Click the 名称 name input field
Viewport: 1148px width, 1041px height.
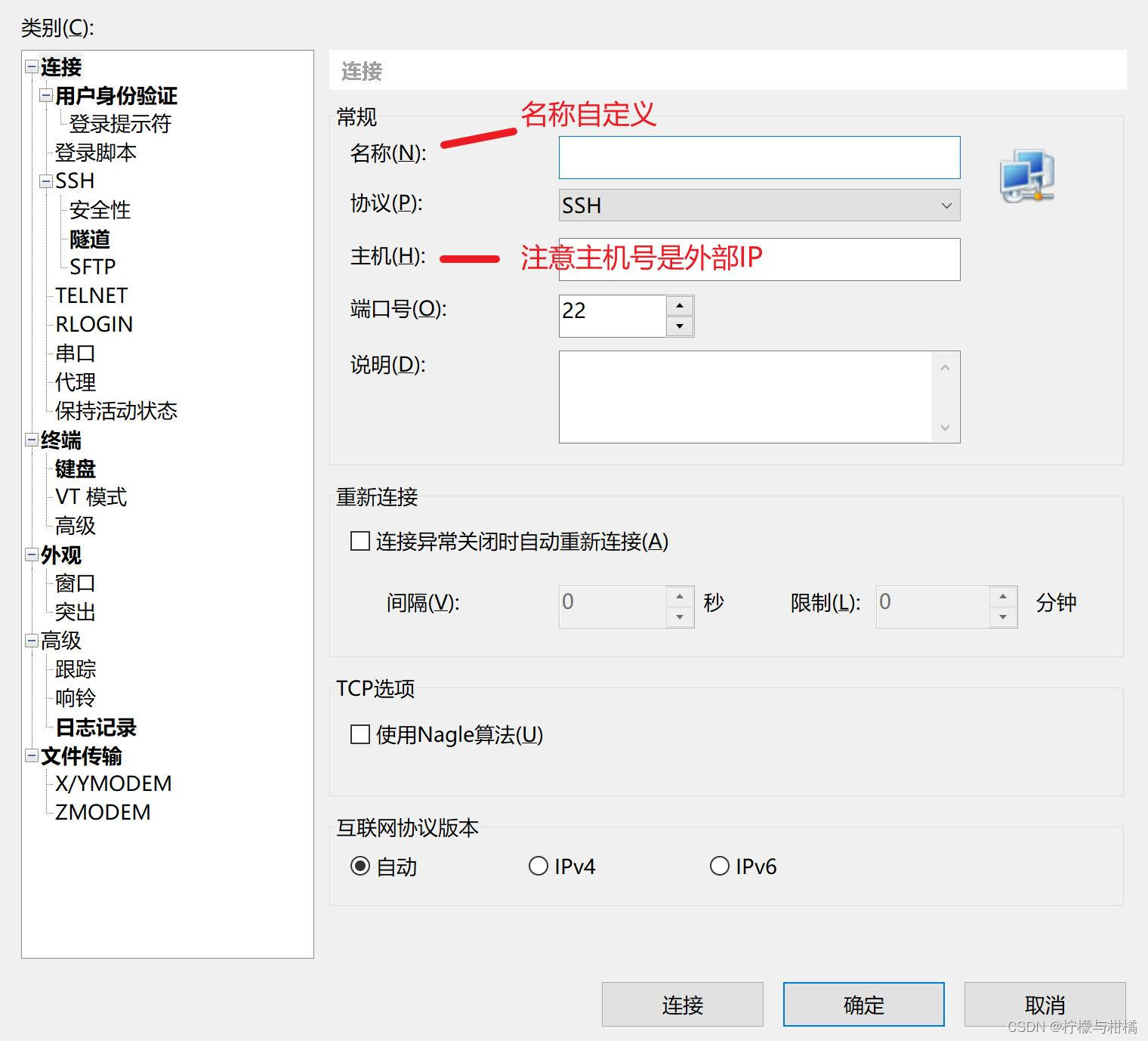tap(758, 156)
